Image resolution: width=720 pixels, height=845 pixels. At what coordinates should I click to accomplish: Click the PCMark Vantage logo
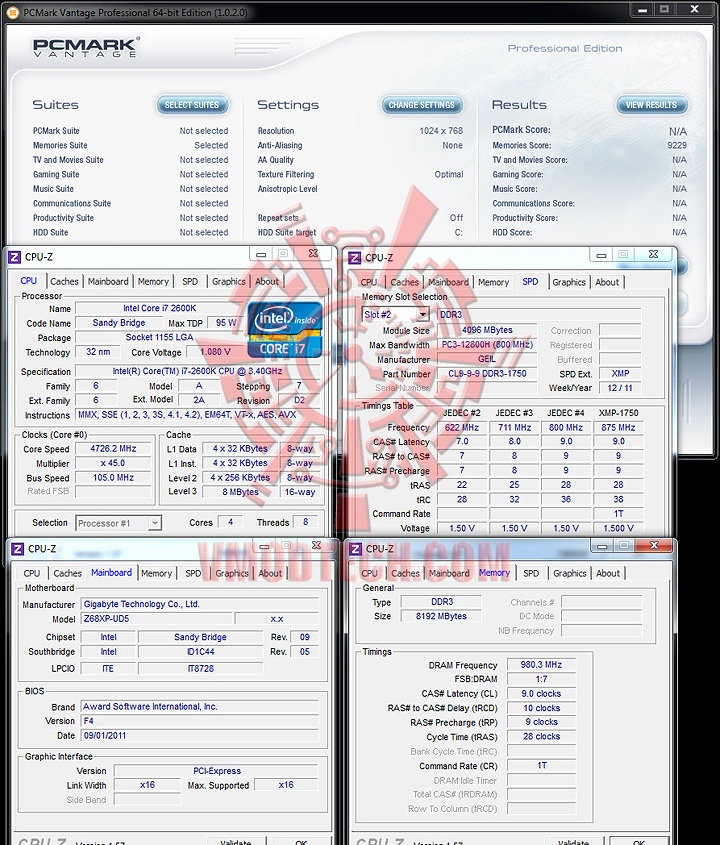pos(86,47)
